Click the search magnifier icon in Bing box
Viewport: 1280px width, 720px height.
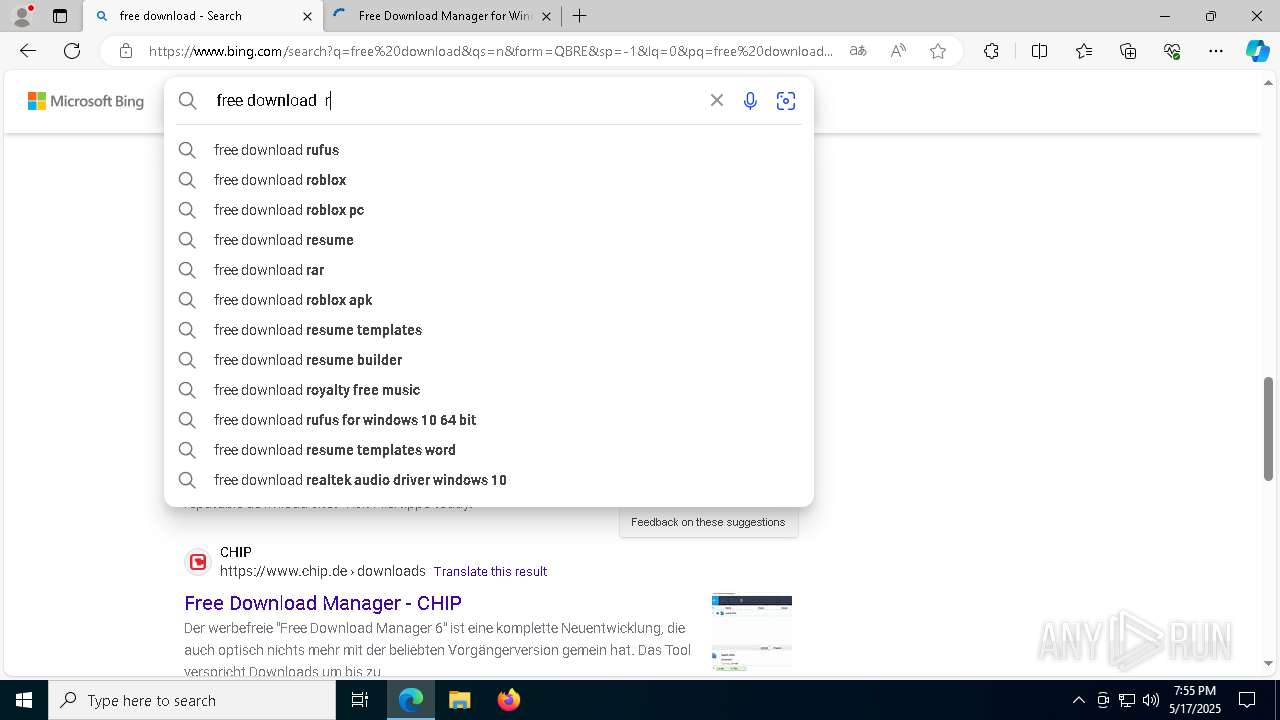click(188, 100)
